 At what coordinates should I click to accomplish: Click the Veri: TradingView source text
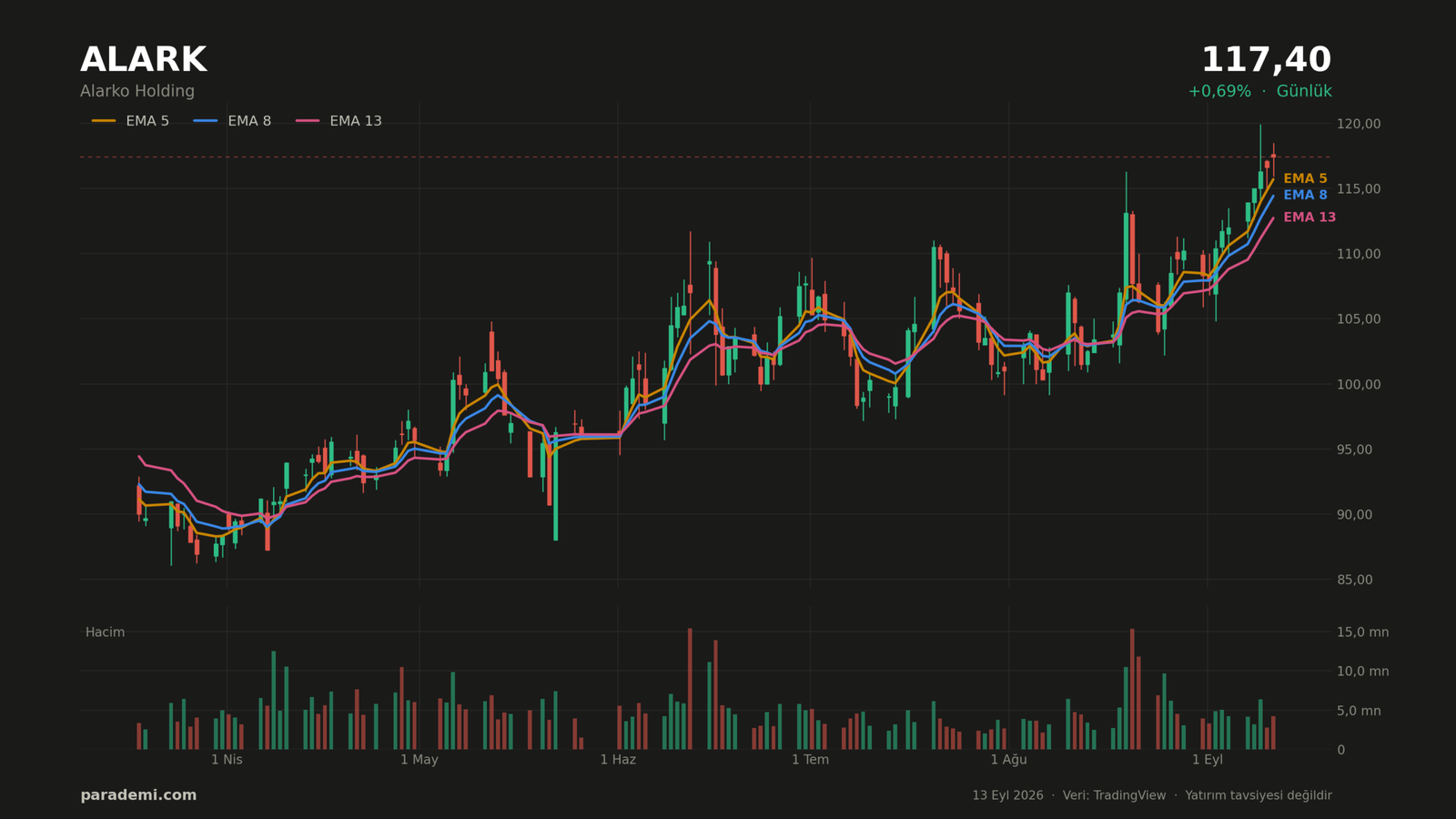pos(1114,795)
